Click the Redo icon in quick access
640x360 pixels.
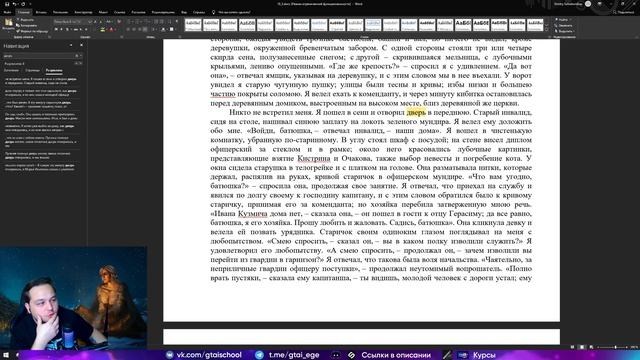[23, 4]
